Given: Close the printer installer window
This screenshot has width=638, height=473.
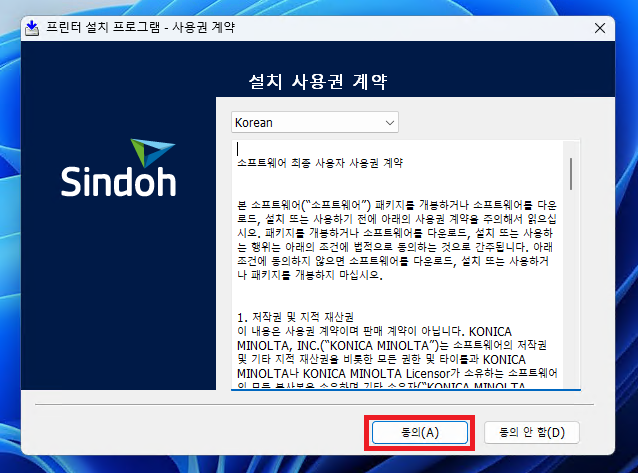Looking at the screenshot, I should tap(601, 27).
